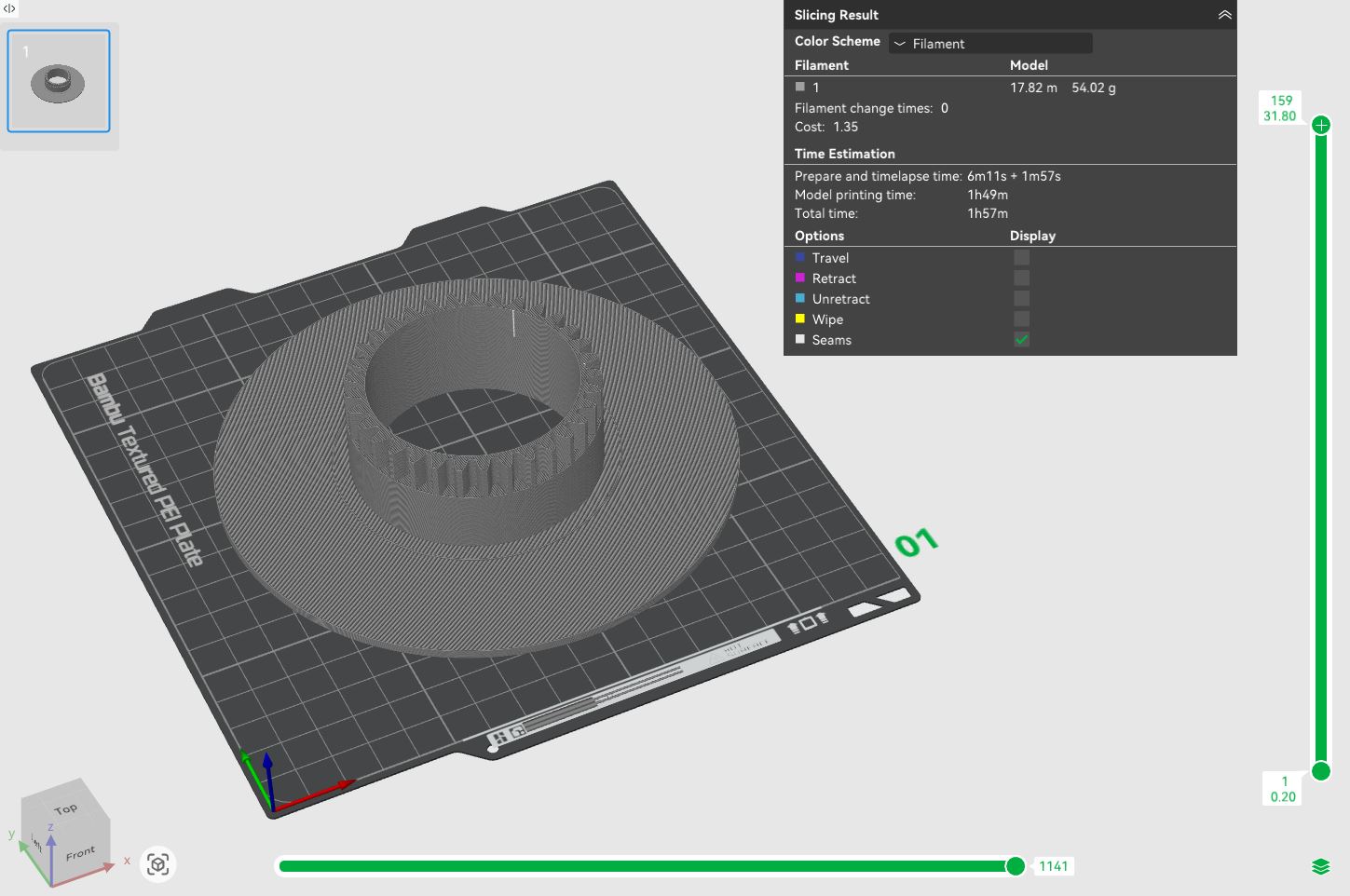Click the Slicing Result title
This screenshot has height=896, width=1350.
click(836, 15)
